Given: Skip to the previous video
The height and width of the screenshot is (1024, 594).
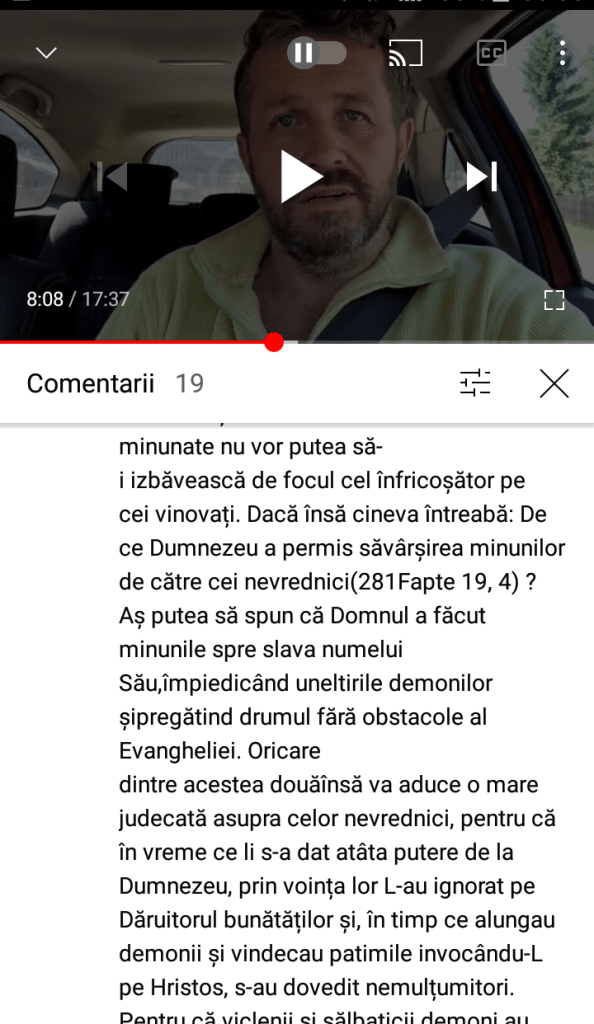Looking at the screenshot, I should point(112,176).
